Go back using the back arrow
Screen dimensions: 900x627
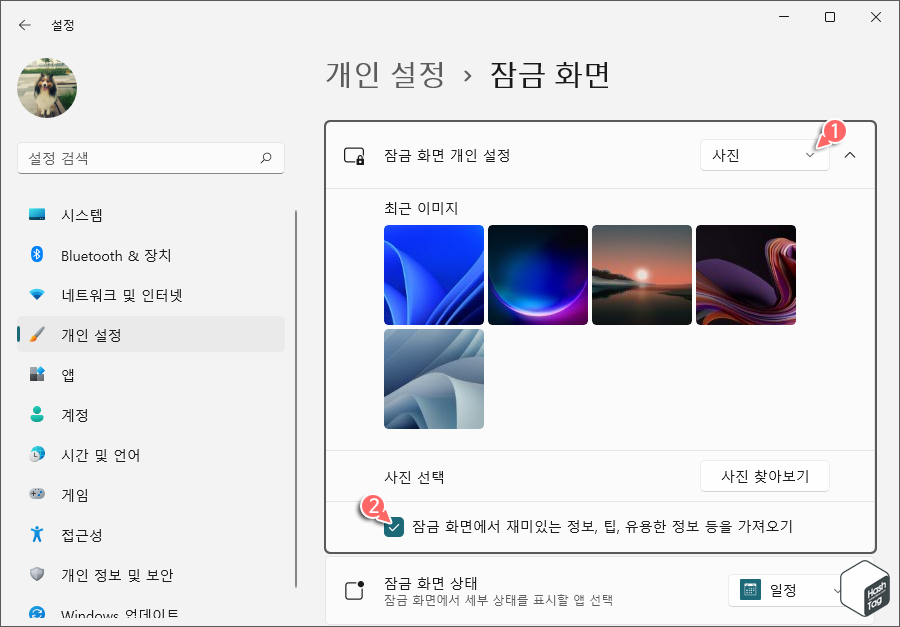coord(22,24)
